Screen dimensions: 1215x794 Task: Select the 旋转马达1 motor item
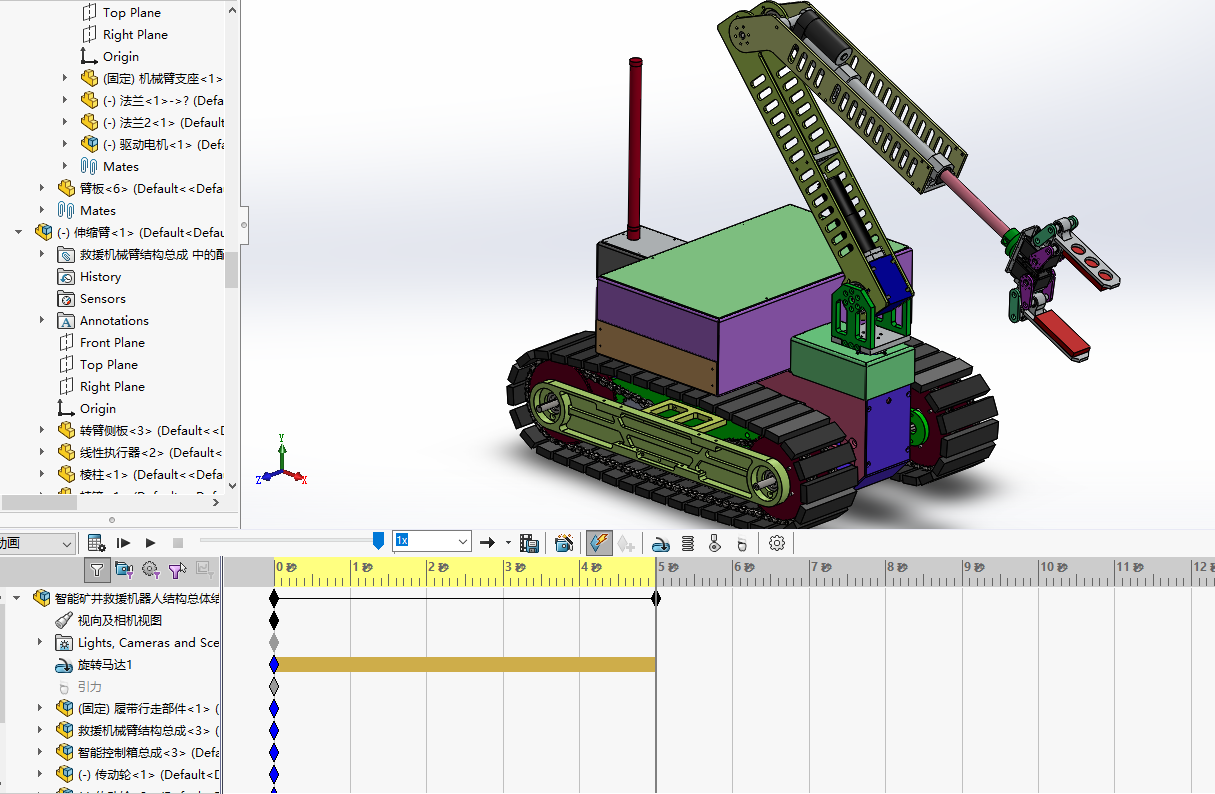point(105,665)
